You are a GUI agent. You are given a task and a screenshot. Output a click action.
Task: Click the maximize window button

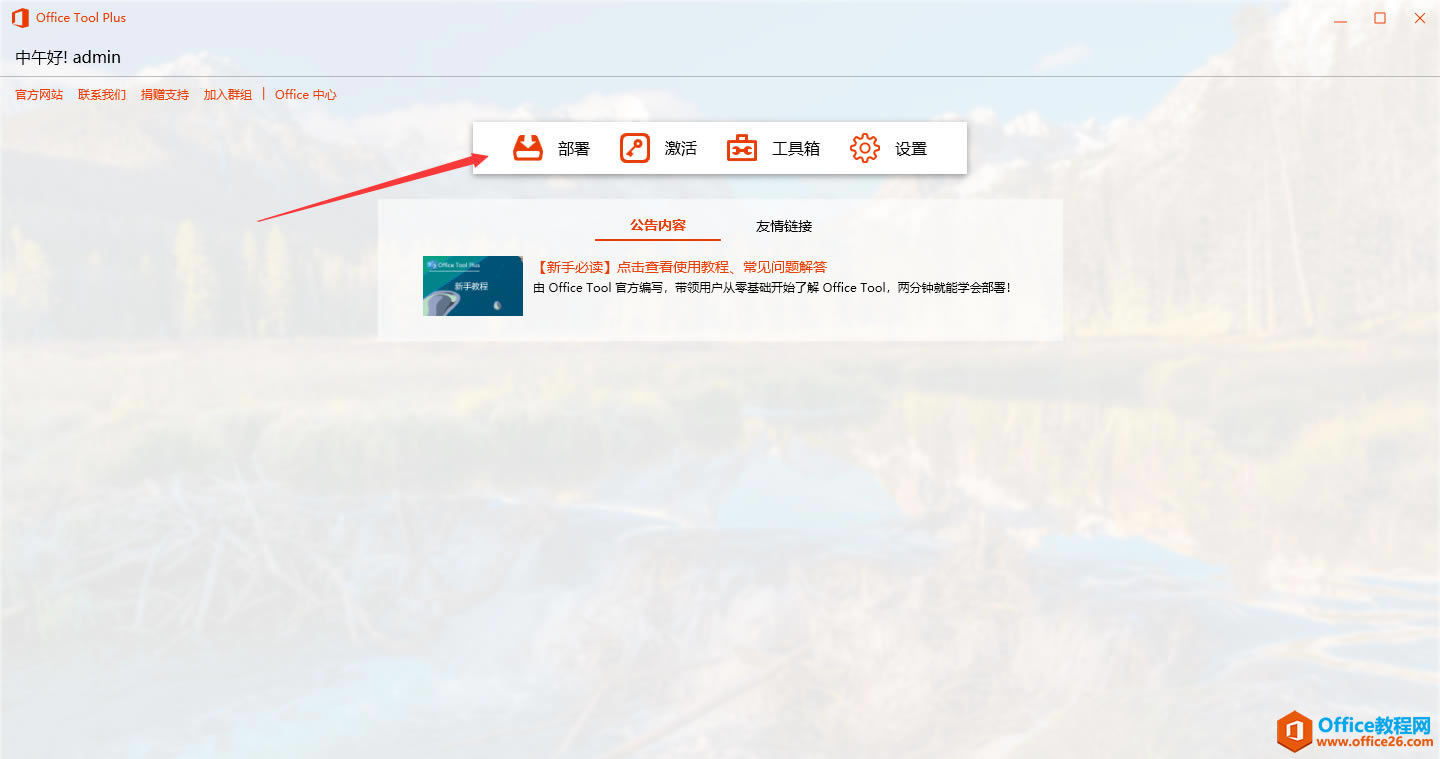pyautogui.click(x=1380, y=17)
